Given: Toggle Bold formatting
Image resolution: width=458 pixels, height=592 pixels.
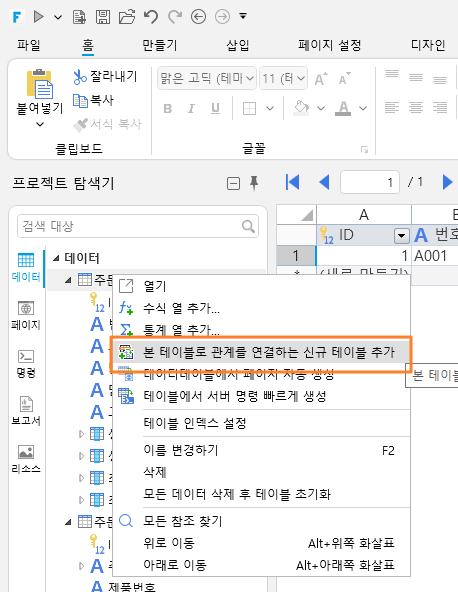Looking at the screenshot, I should pos(168,109).
